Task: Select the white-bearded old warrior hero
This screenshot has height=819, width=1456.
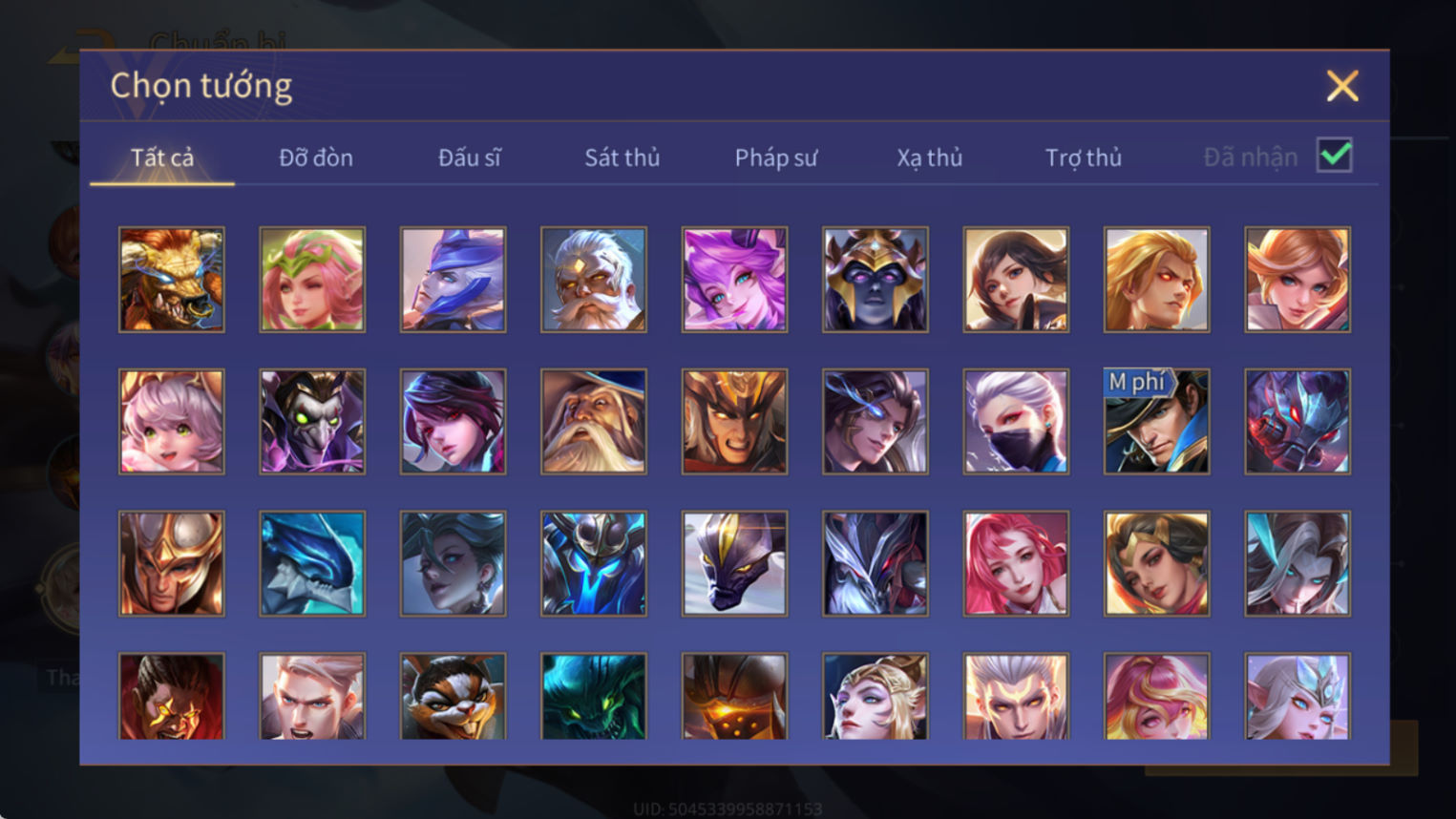Action: coord(594,280)
